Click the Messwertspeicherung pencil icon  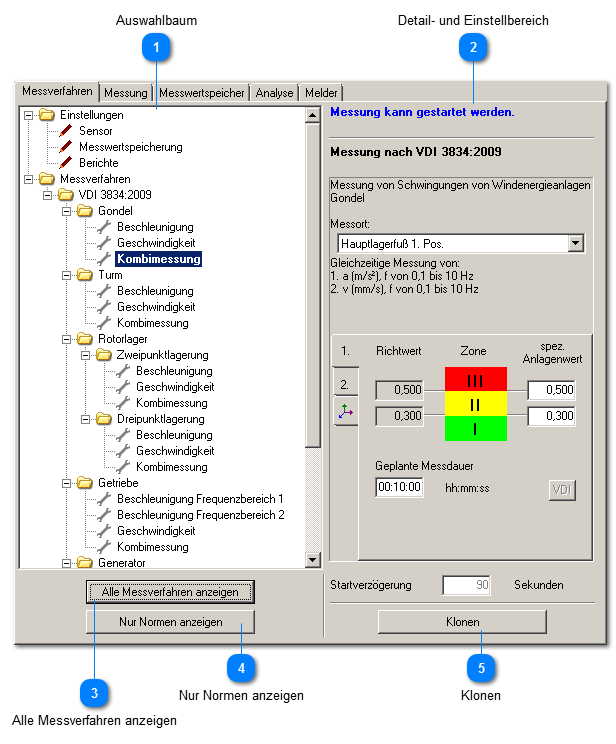click(67, 147)
